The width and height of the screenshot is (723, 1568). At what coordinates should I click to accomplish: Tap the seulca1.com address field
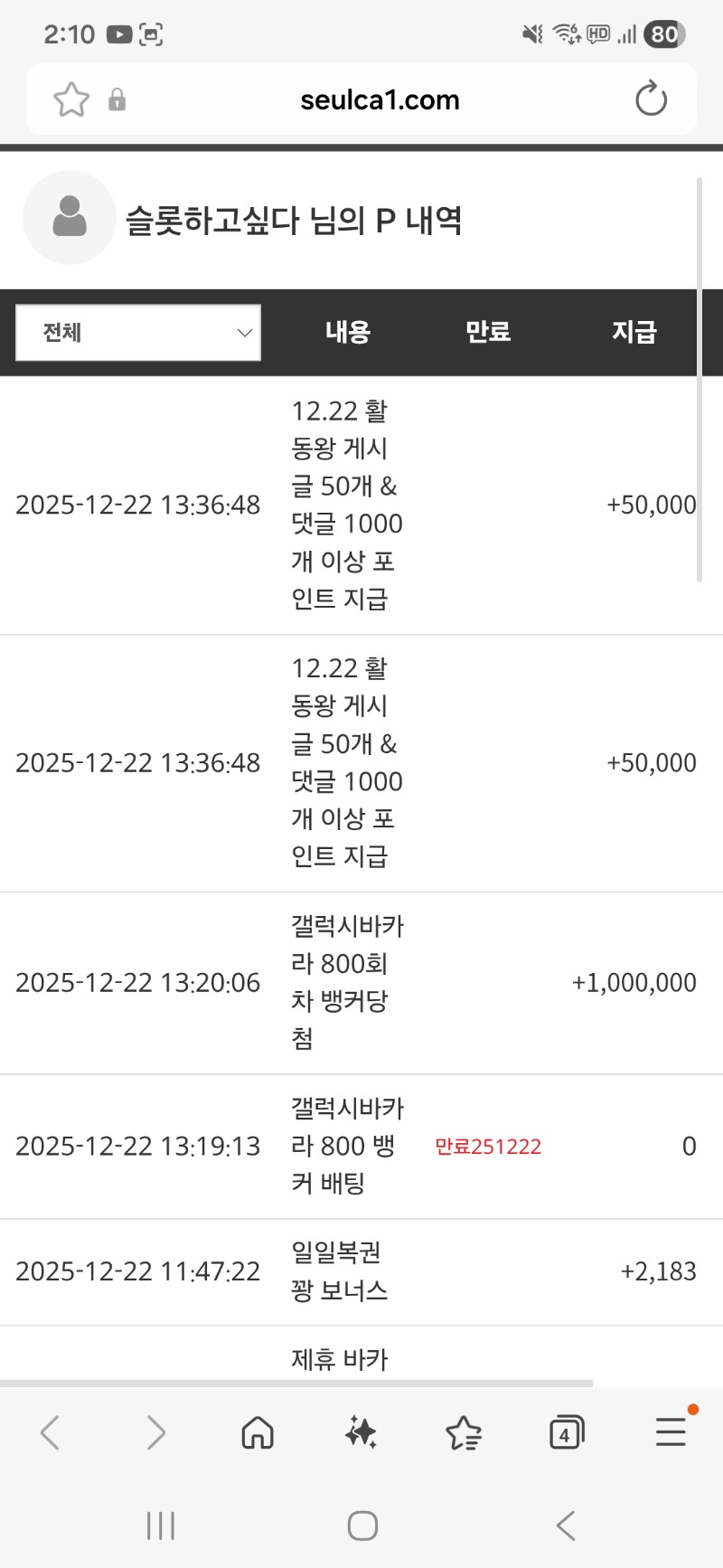(380, 99)
